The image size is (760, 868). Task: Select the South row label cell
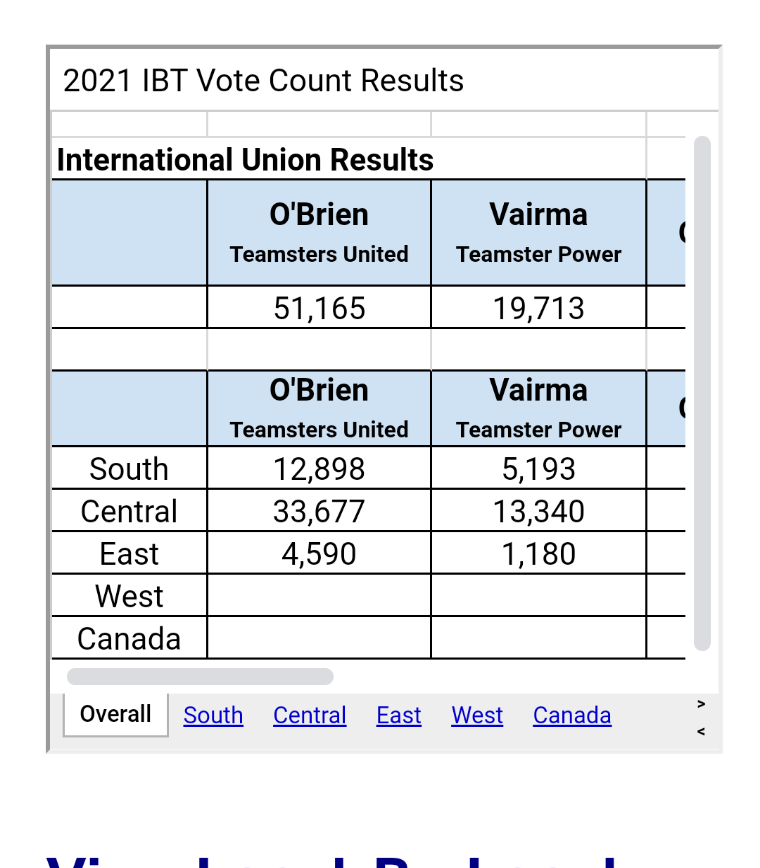pos(129,468)
